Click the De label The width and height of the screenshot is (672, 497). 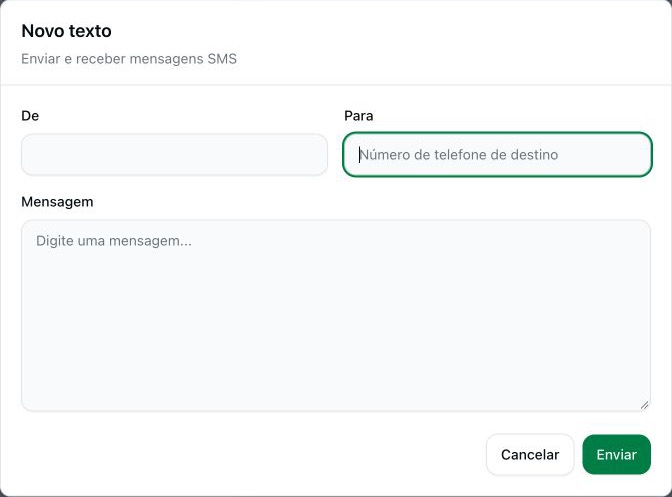(x=30, y=116)
